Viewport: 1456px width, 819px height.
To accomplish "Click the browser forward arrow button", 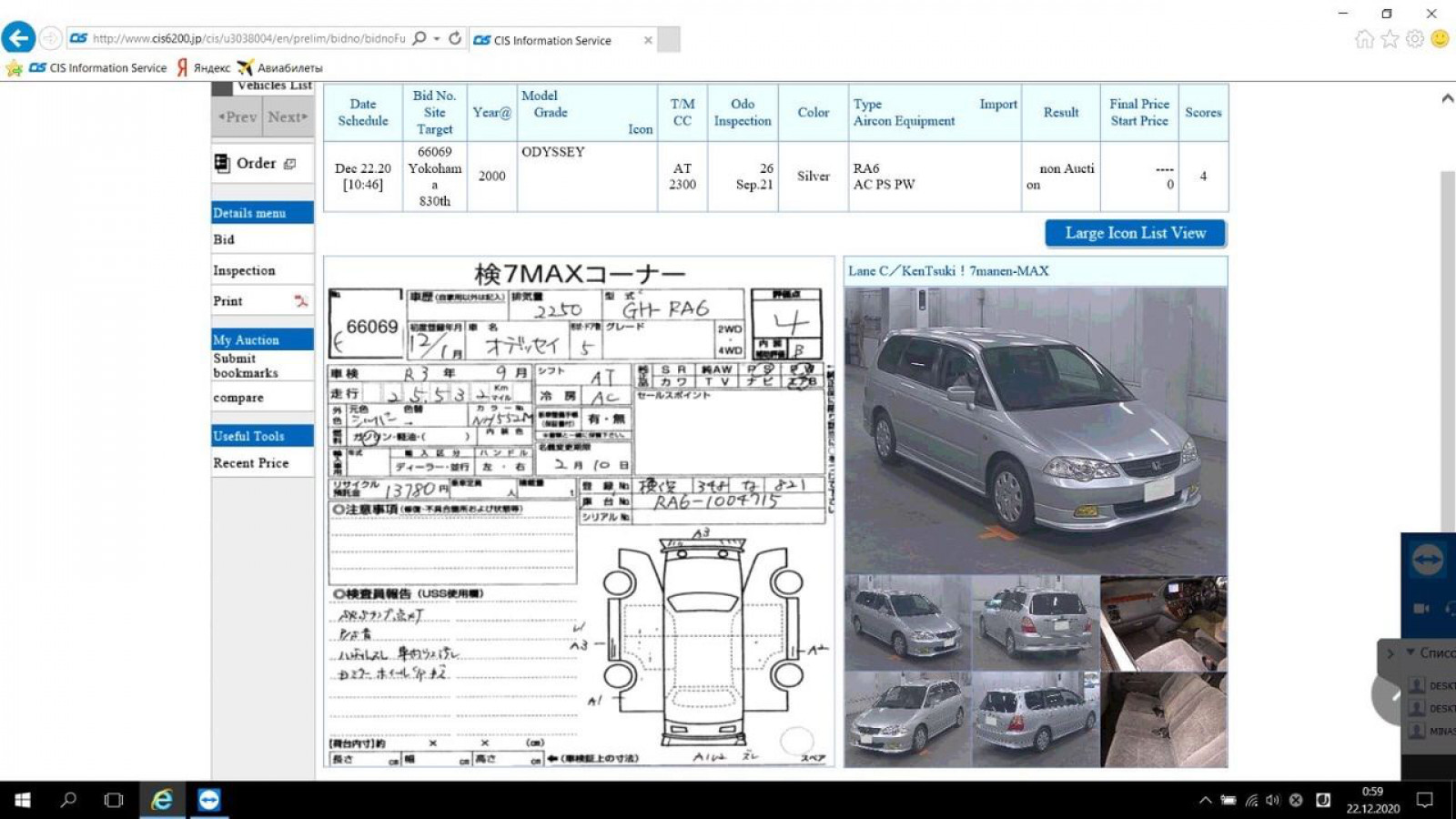I will point(51,38).
